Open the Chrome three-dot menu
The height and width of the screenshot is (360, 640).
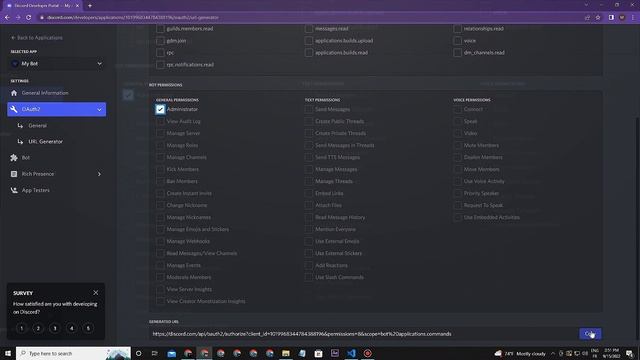tap(633, 18)
